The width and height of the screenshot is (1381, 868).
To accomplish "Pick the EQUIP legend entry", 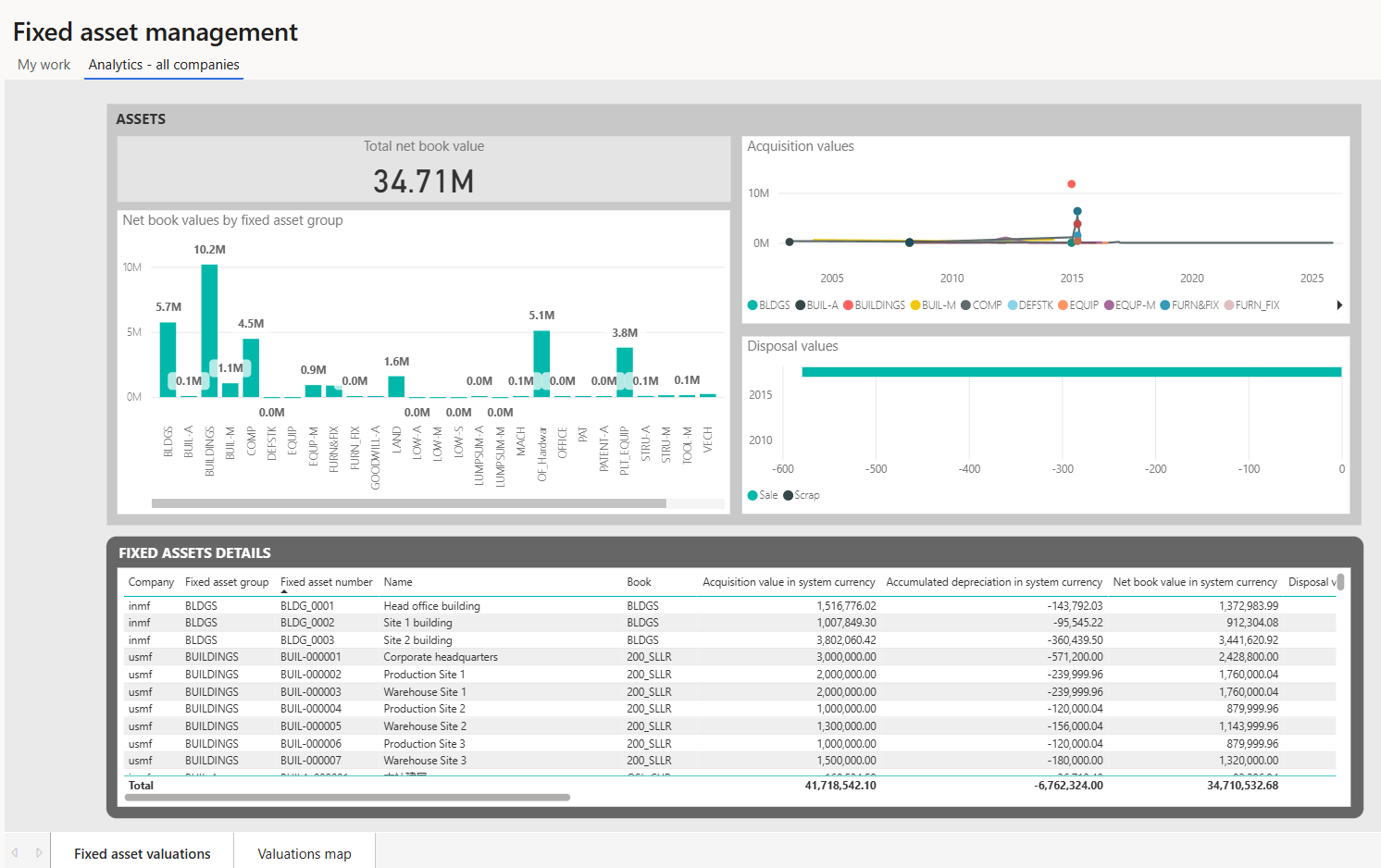I will pyautogui.click(x=1078, y=305).
